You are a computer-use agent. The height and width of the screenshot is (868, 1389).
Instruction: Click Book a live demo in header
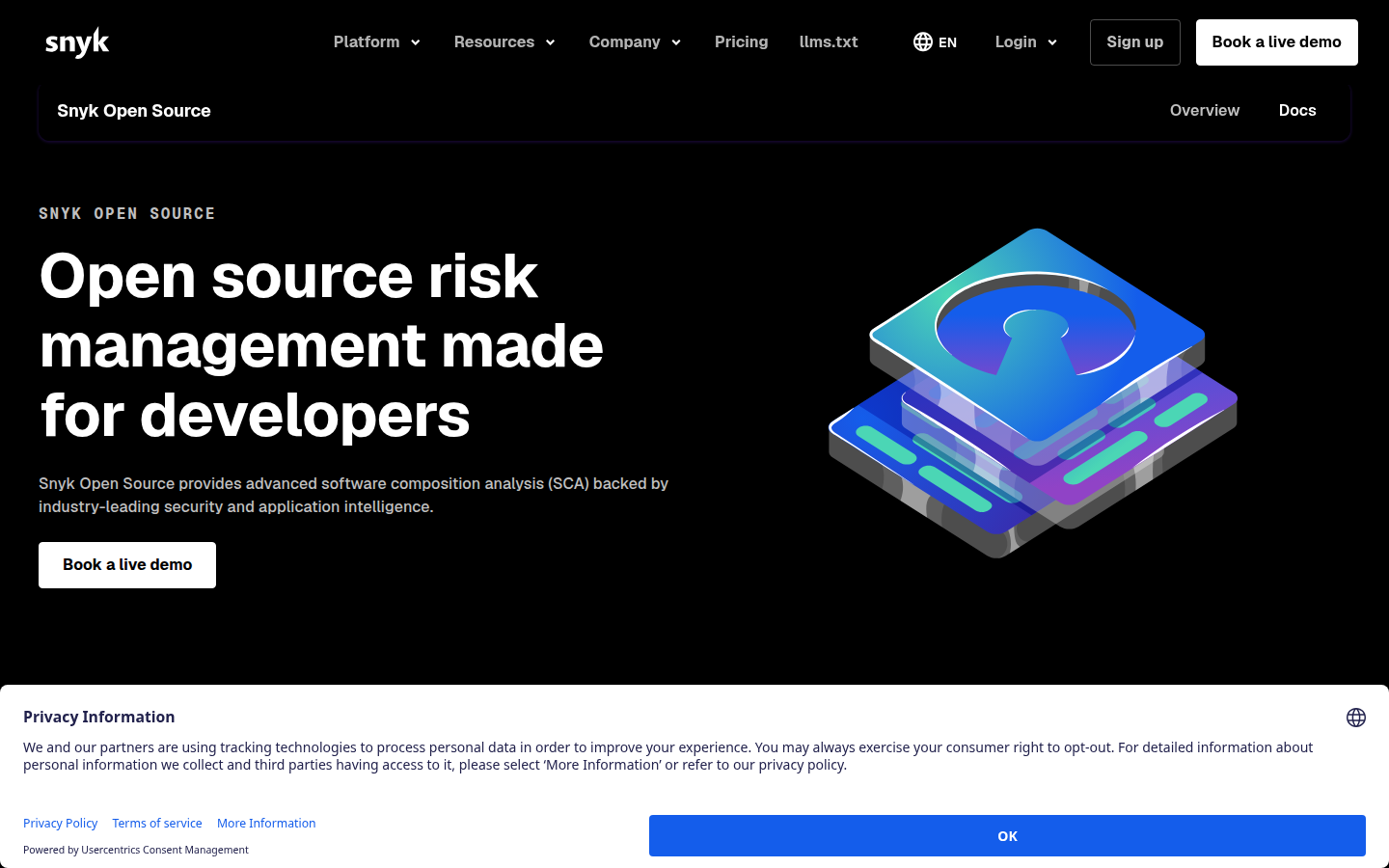(1277, 42)
